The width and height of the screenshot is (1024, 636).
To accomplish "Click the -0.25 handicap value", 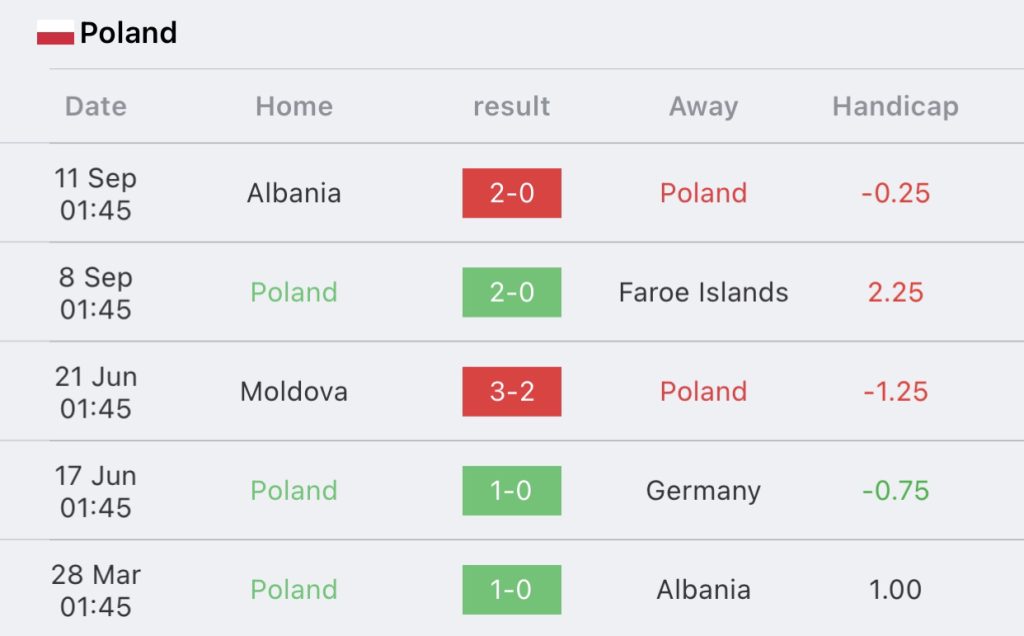I will click(895, 193).
